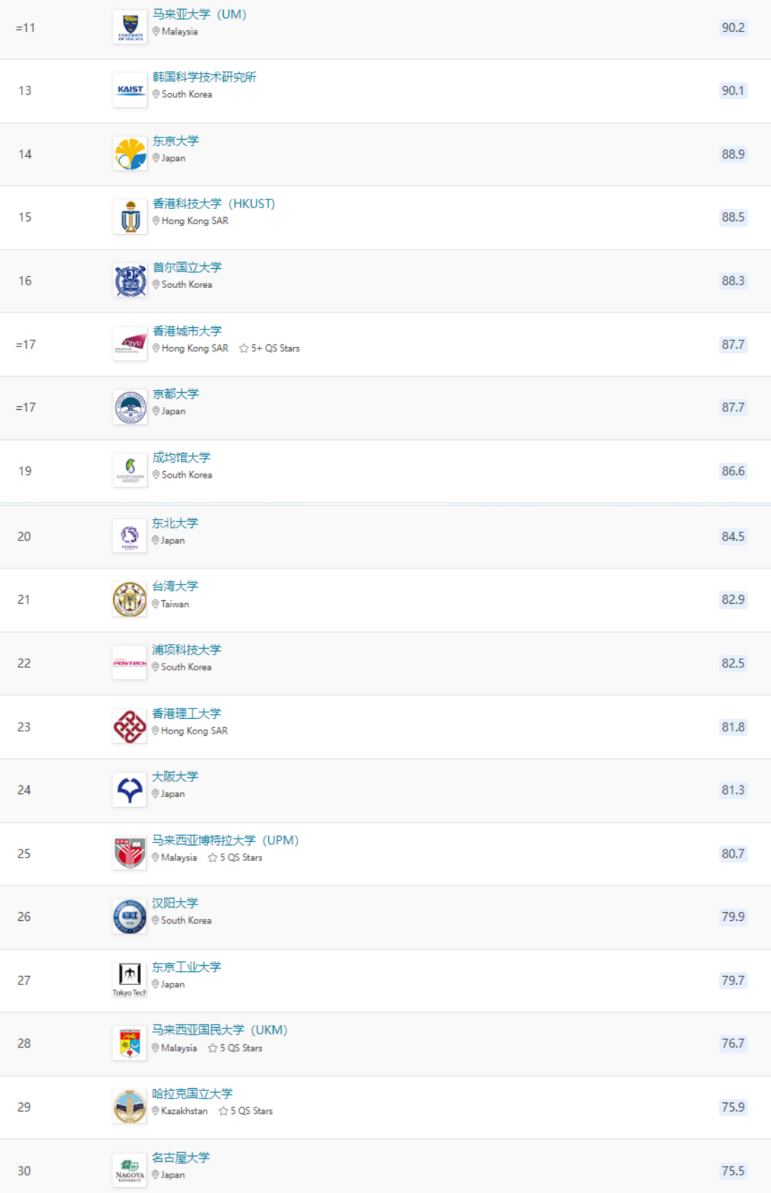Click the Nagoya University logo
The height and width of the screenshot is (1193, 771).
point(129,1170)
